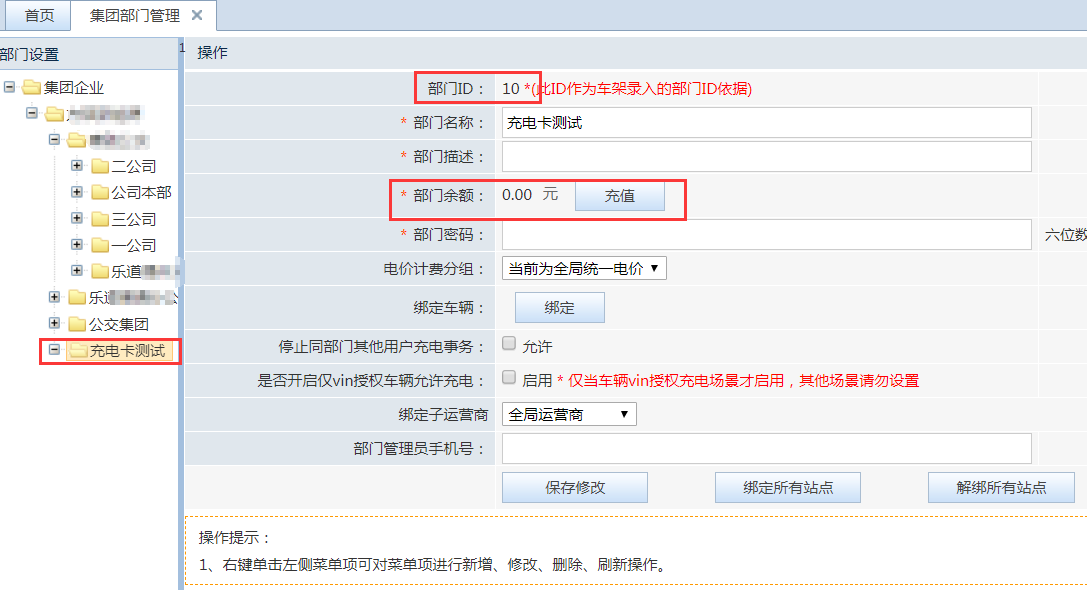
Task: Click the 充电卡测试 folder icon in tree
Action: click(78, 351)
